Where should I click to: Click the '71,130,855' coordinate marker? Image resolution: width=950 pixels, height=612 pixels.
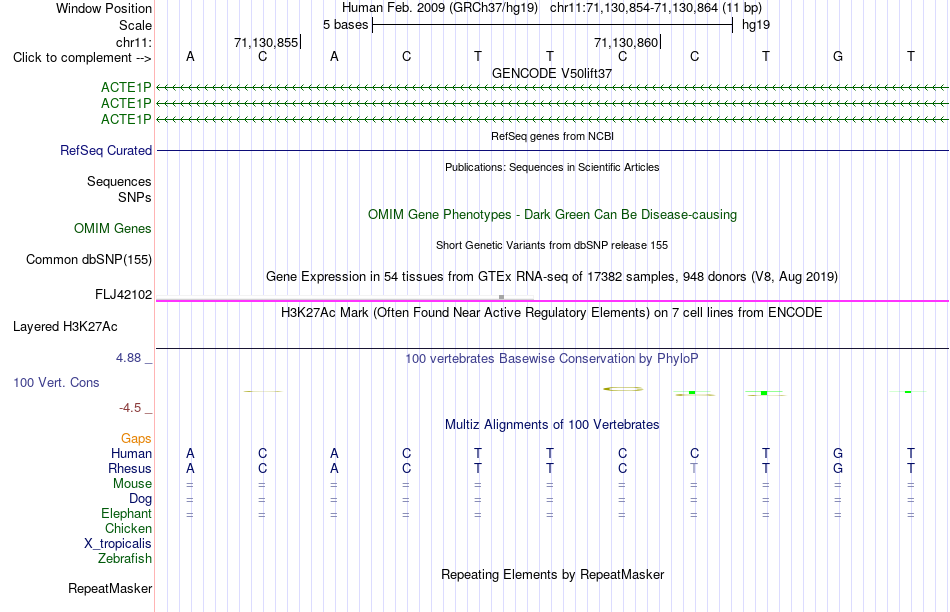tap(266, 42)
